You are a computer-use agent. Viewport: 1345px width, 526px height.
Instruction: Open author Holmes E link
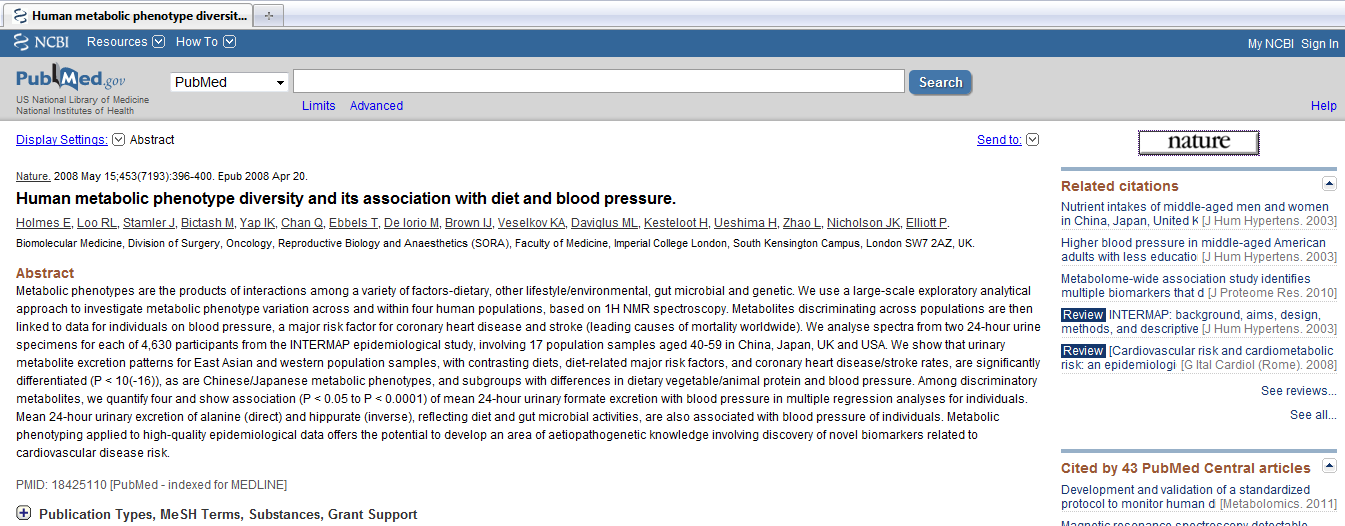point(41,223)
